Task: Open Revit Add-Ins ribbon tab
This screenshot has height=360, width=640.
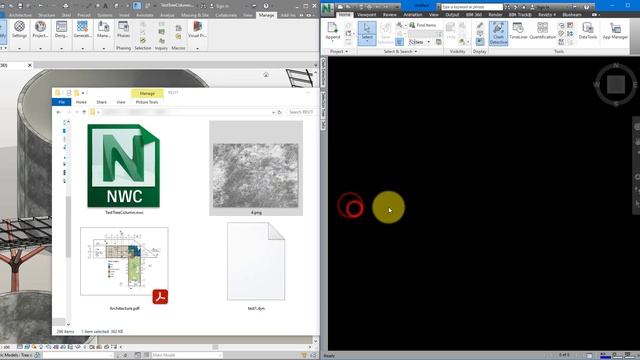Action: pos(288,15)
